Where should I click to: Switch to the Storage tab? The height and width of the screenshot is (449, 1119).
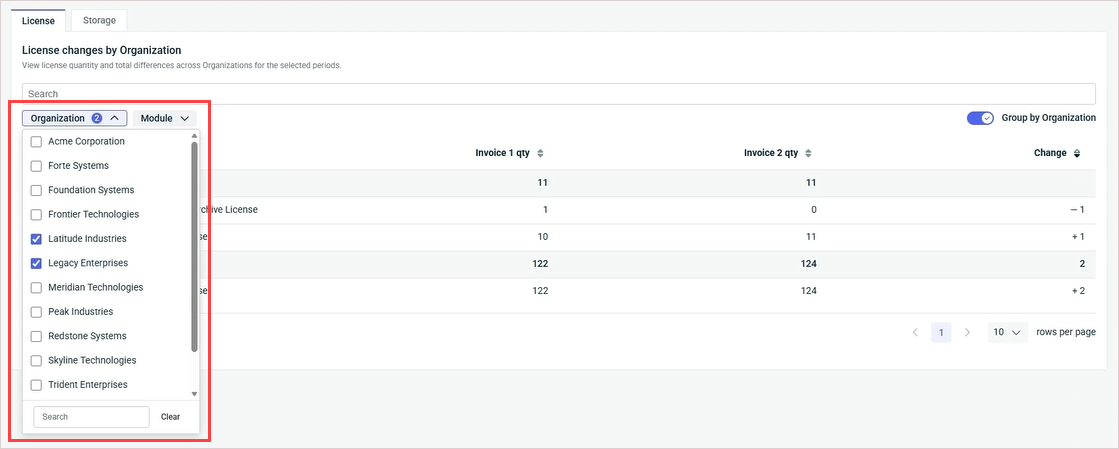click(99, 20)
